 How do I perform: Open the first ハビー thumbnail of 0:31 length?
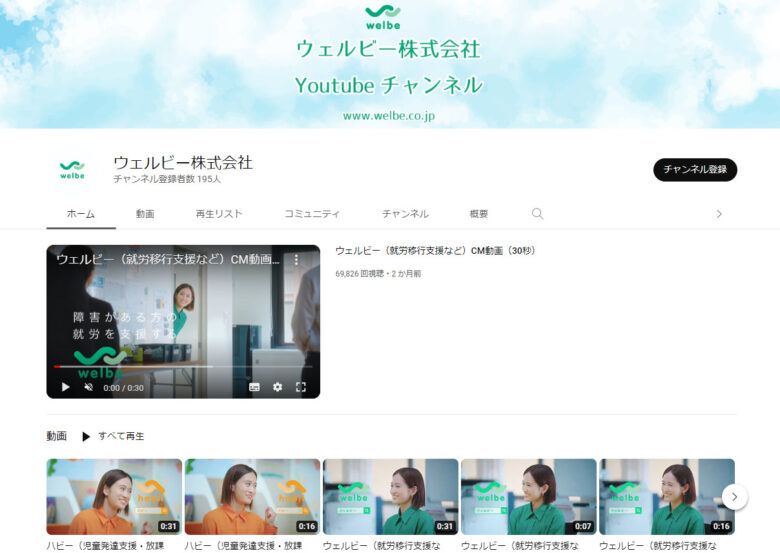pyautogui.click(x=114, y=496)
